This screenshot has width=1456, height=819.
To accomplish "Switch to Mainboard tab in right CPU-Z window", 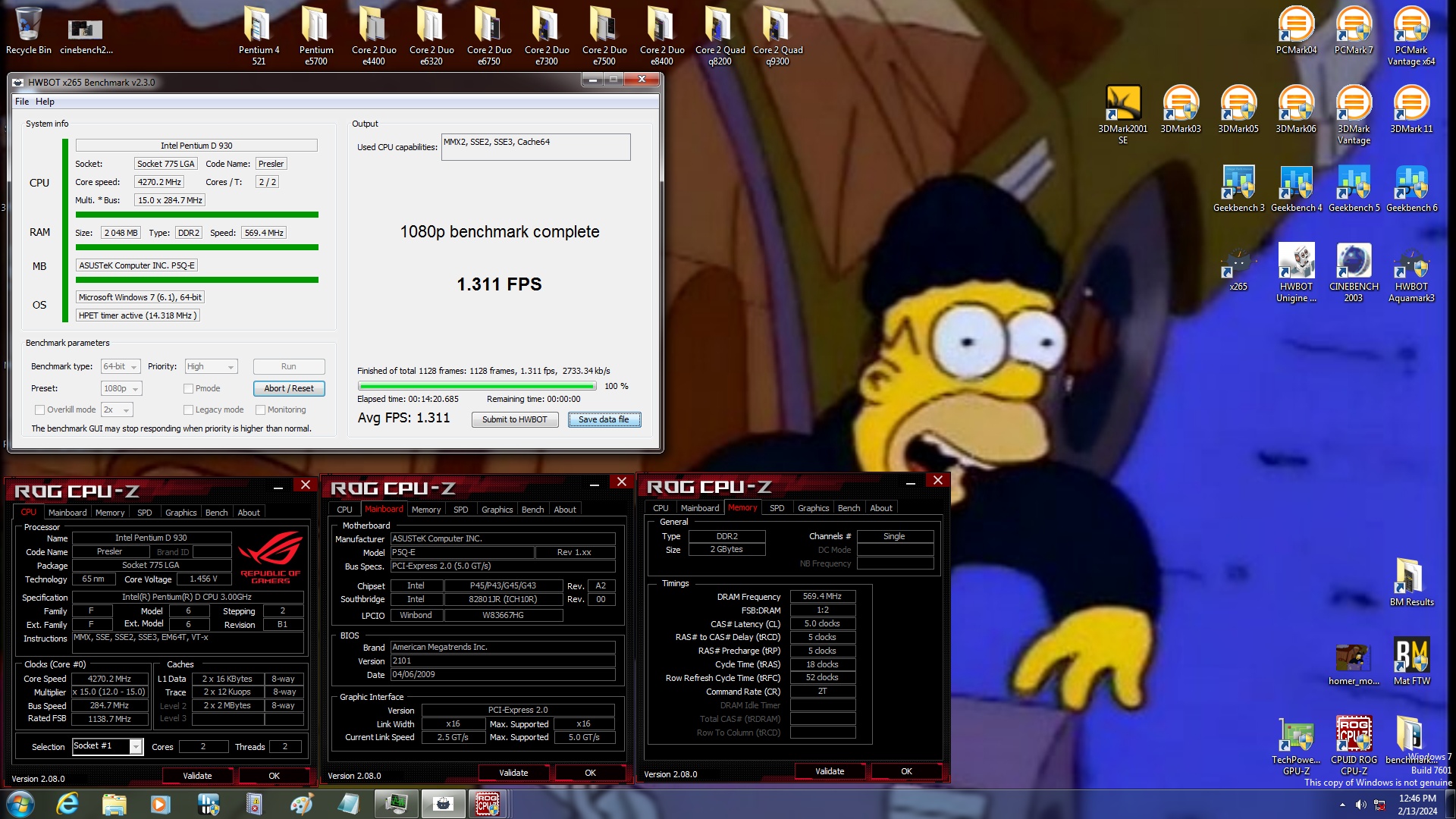I will point(699,508).
